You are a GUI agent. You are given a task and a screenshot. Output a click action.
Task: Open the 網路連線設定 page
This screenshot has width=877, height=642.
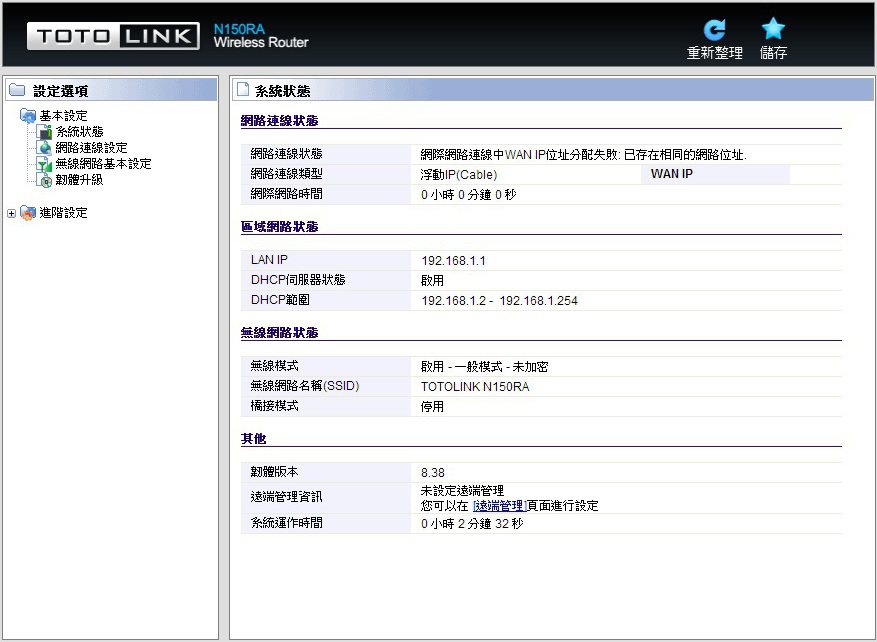[x=92, y=148]
